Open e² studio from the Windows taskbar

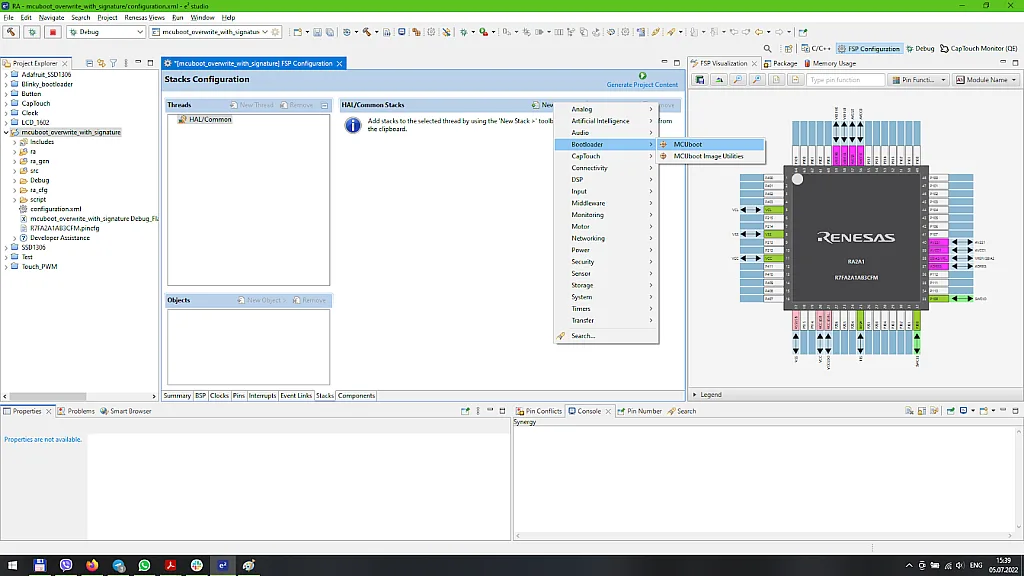(x=223, y=564)
